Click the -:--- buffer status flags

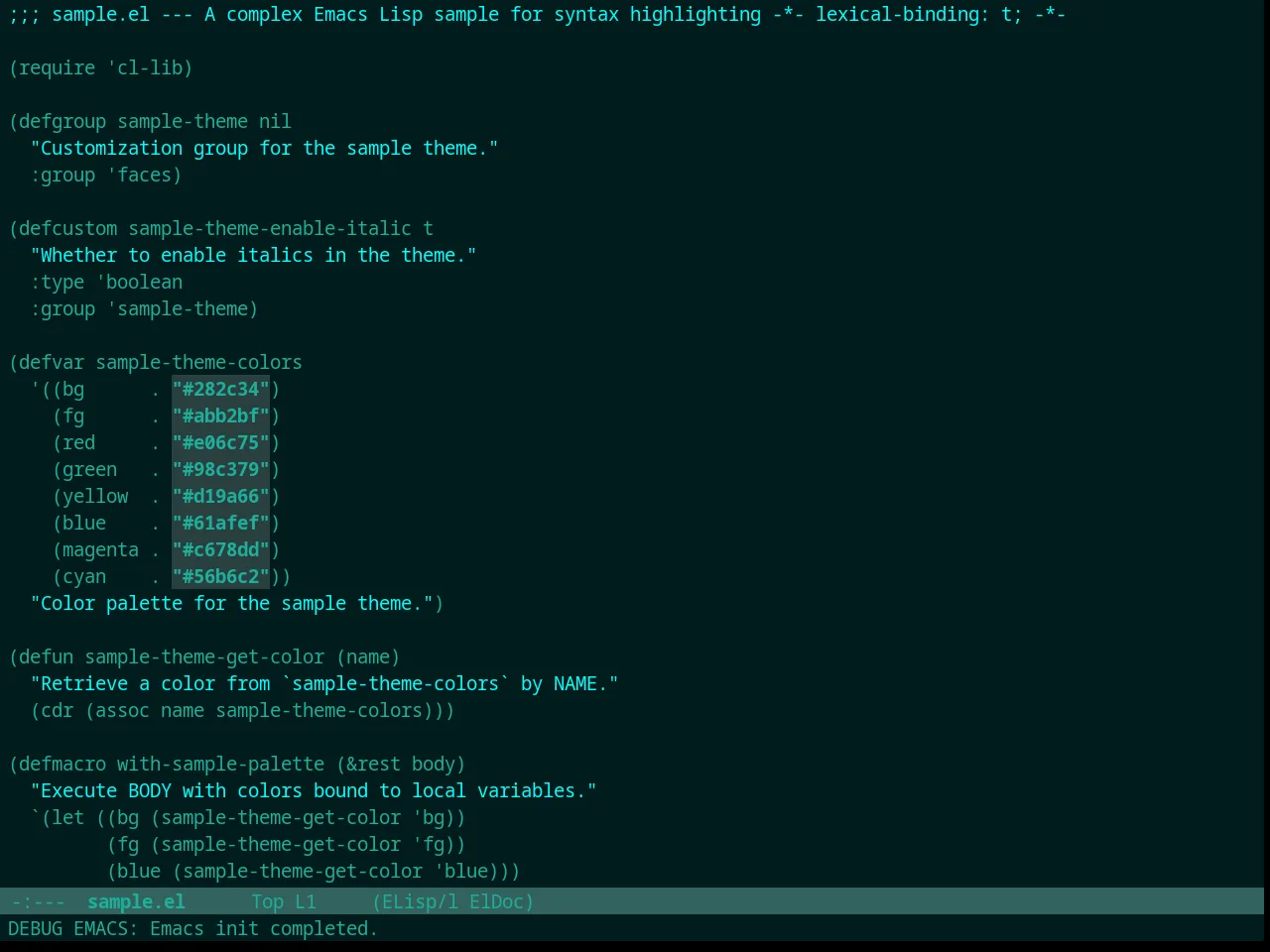click(x=38, y=901)
